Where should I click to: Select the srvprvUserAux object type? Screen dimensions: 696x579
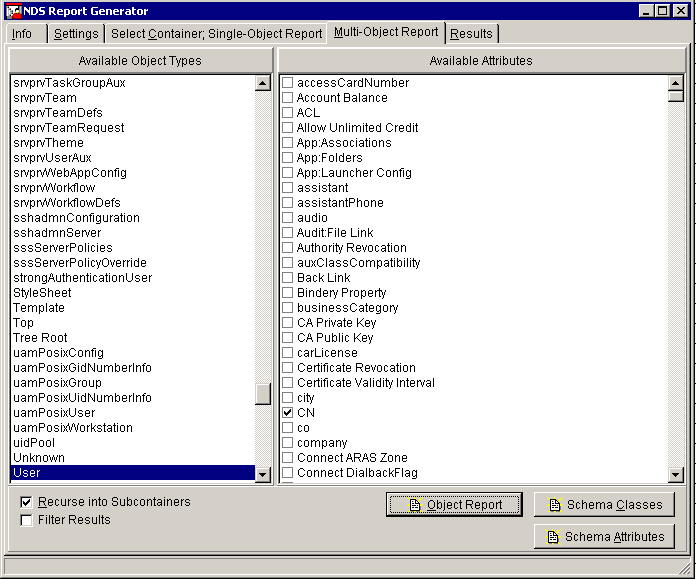click(133, 158)
